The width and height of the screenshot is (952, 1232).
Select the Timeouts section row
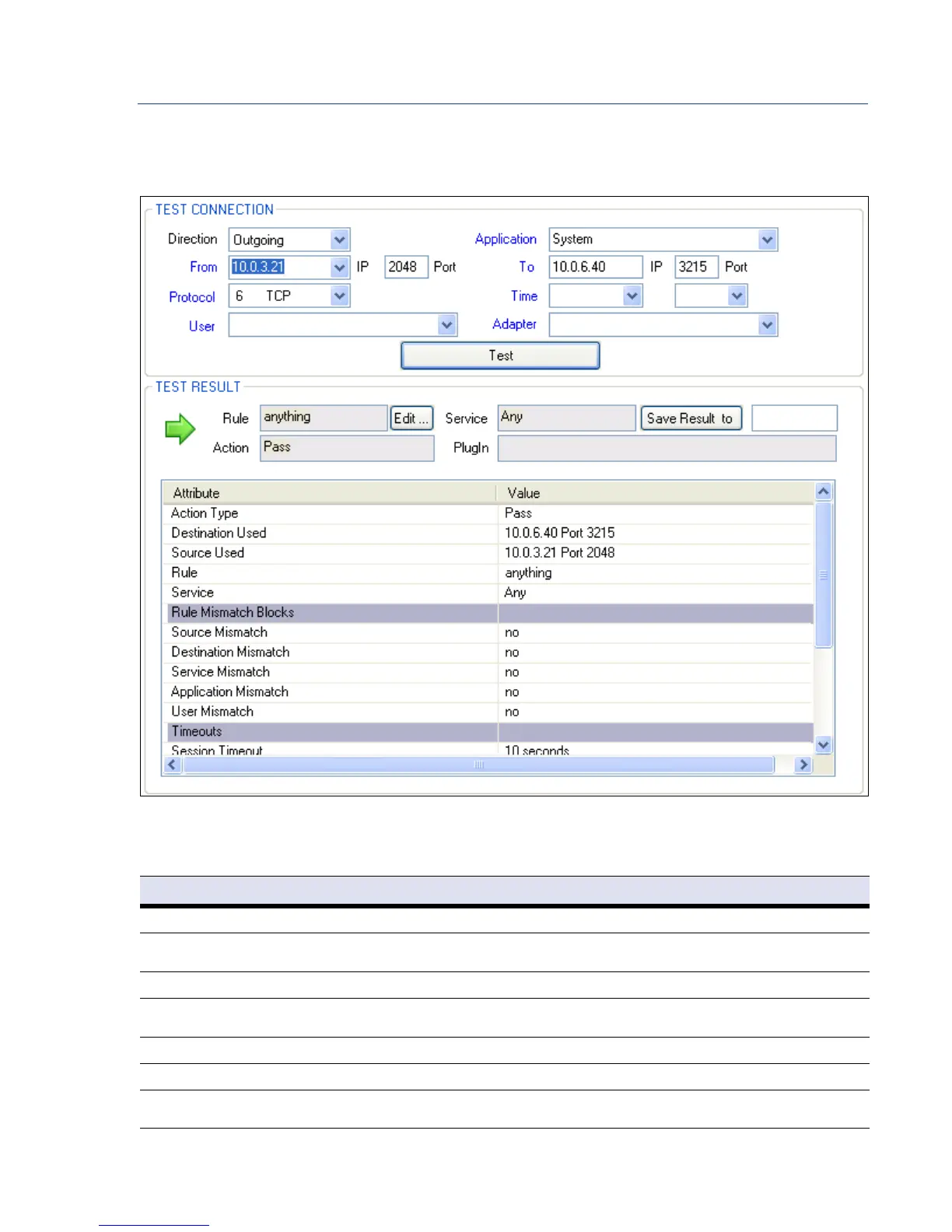coord(488,732)
